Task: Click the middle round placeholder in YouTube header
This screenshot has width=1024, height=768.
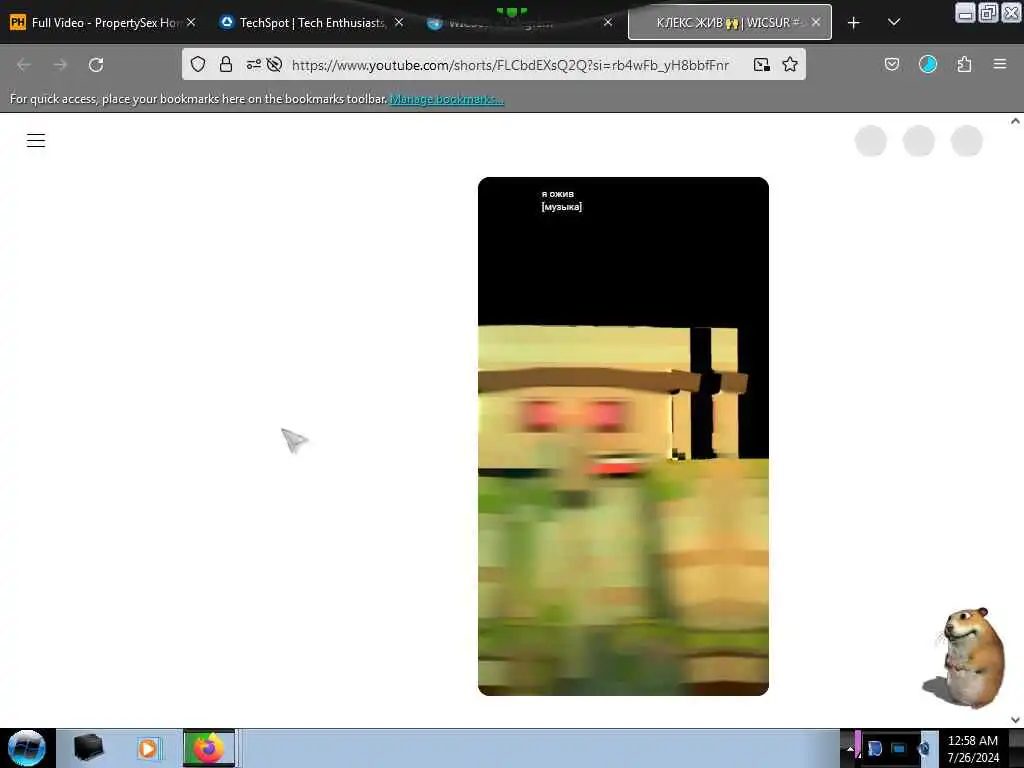Action: [919, 141]
